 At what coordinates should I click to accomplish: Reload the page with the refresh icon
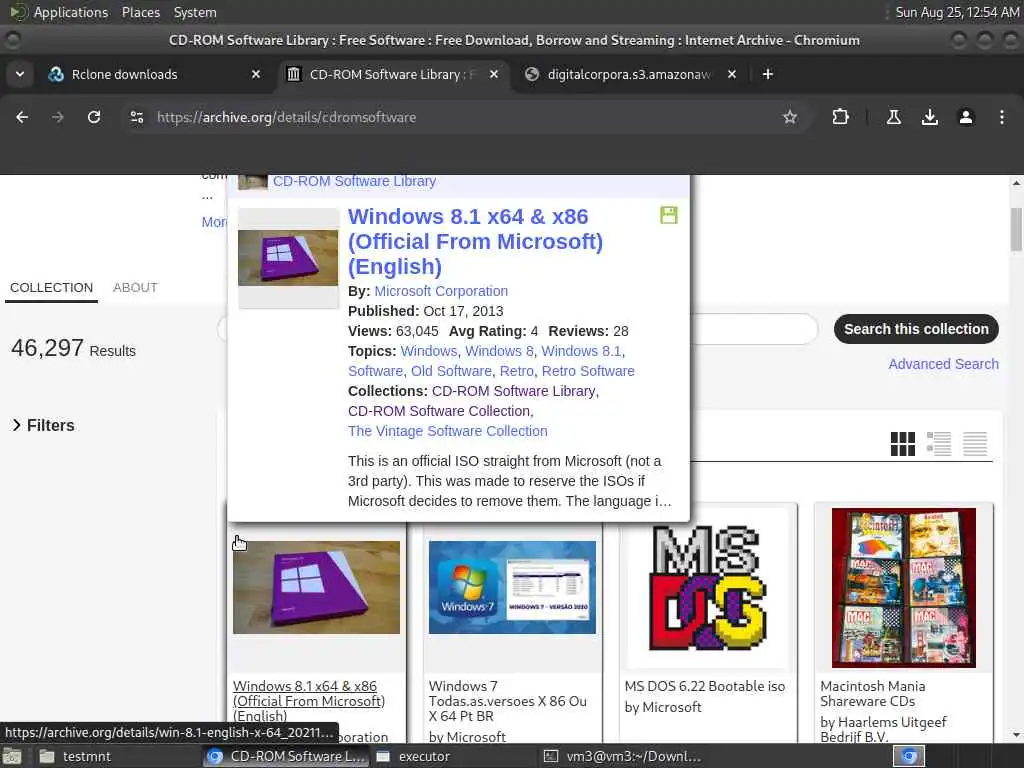[94, 117]
